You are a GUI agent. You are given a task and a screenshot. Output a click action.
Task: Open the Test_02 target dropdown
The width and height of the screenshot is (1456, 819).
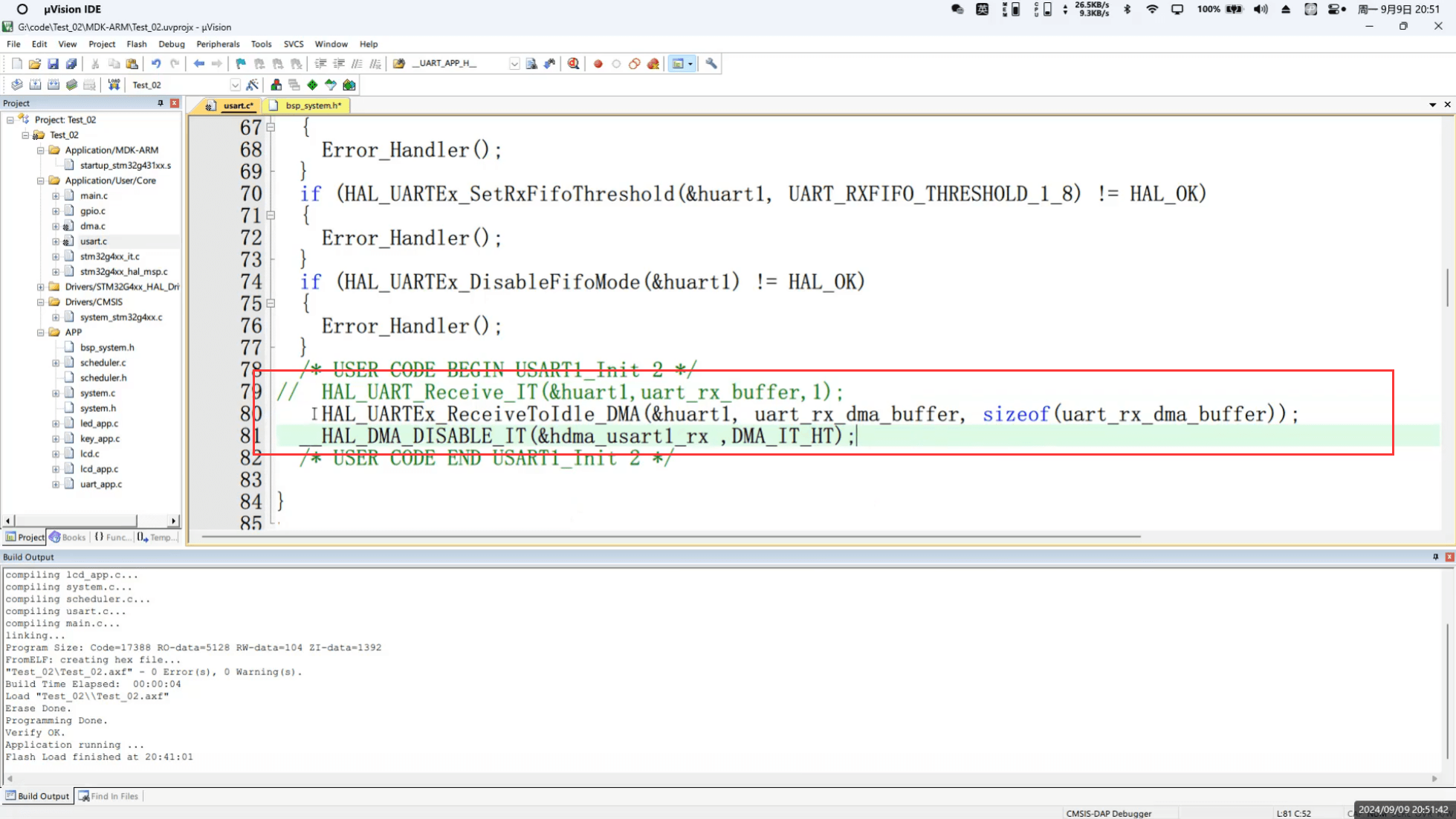click(235, 85)
